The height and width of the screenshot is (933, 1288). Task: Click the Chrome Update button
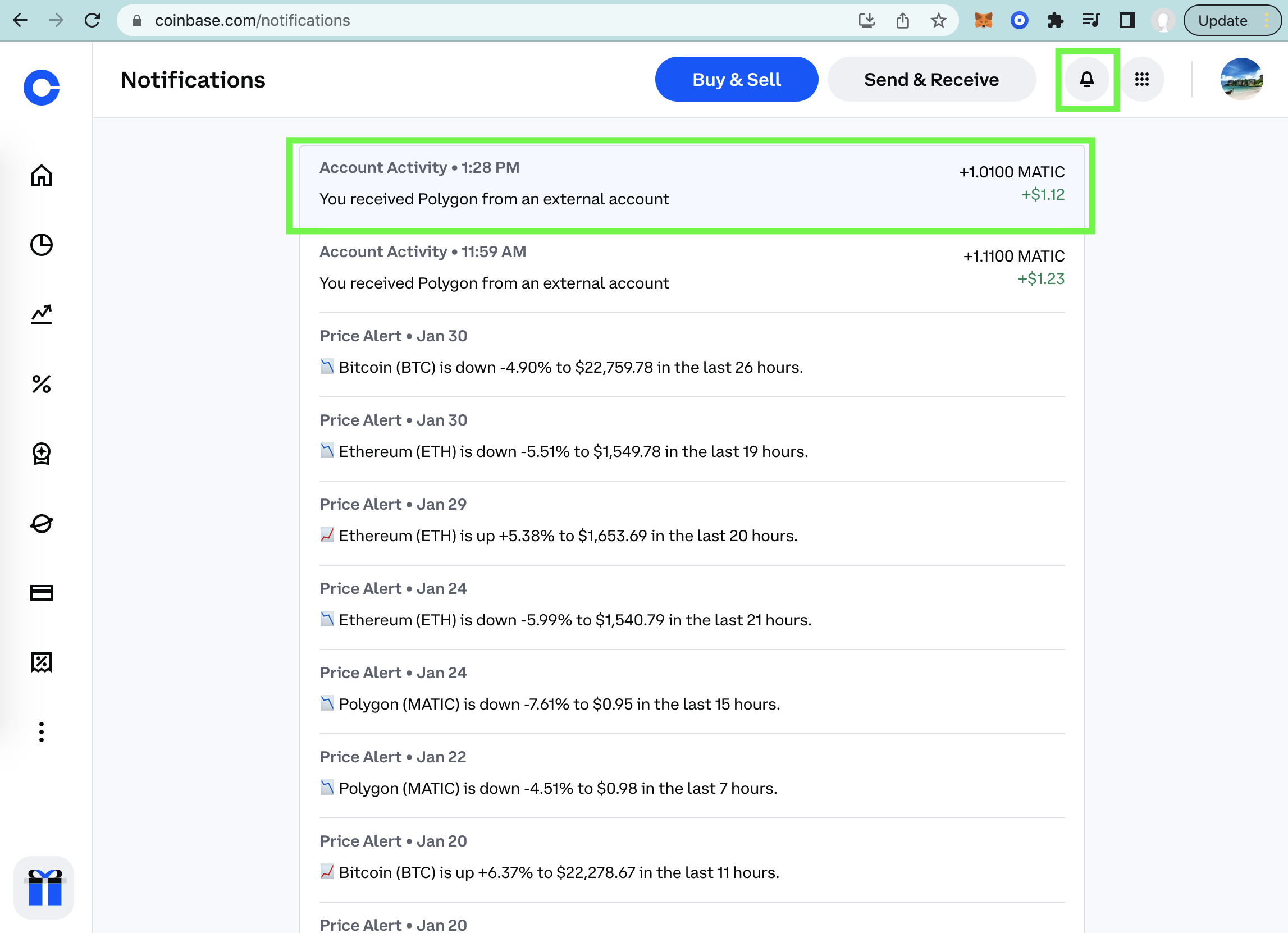point(1232,20)
